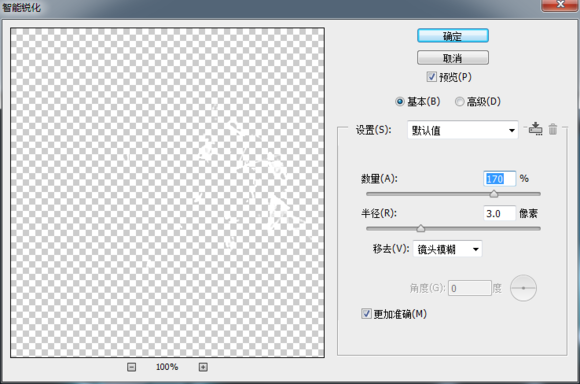Toggle the 预览(P) checkbox

431,77
